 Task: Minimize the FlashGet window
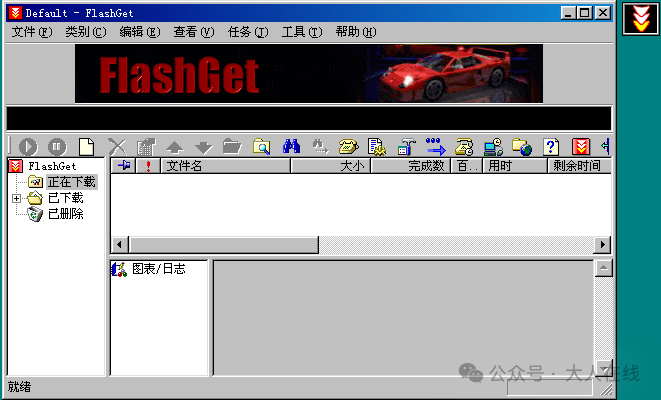pos(569,13)
